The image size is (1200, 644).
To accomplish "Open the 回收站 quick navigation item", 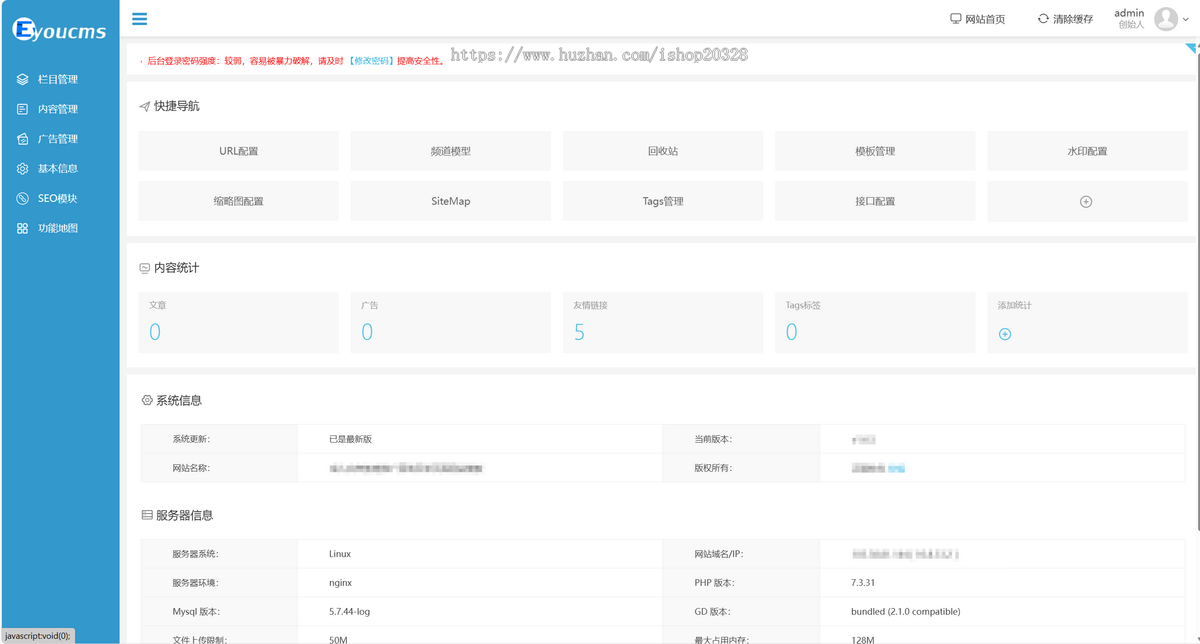I will [x=662, y=150].
